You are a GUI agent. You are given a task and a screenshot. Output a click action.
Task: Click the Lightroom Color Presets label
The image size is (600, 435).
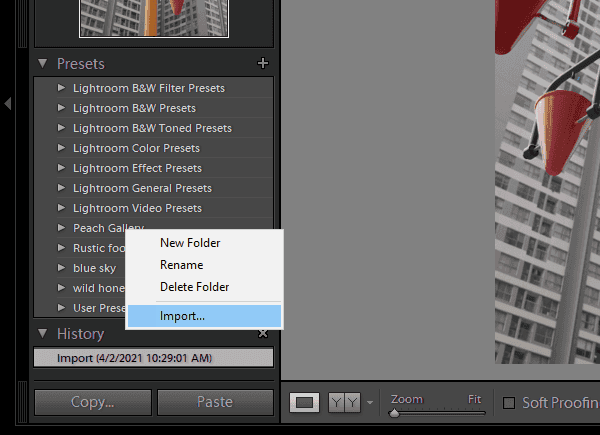[136, 148]
